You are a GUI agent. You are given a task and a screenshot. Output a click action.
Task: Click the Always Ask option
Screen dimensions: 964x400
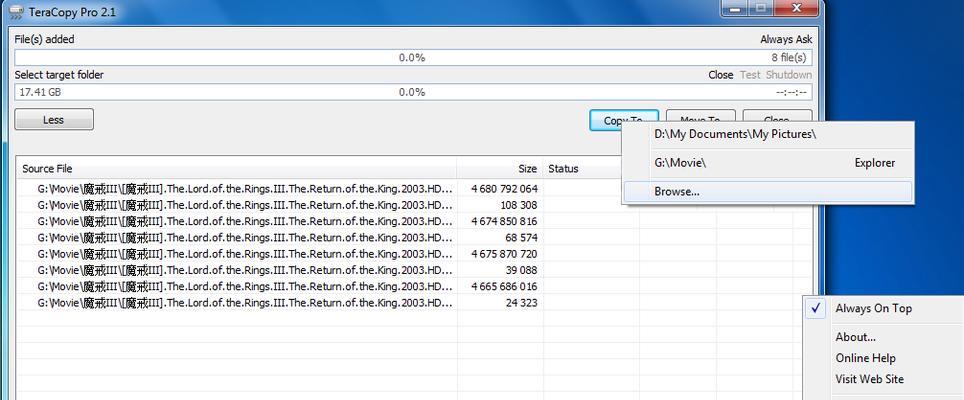click(786, 39)
